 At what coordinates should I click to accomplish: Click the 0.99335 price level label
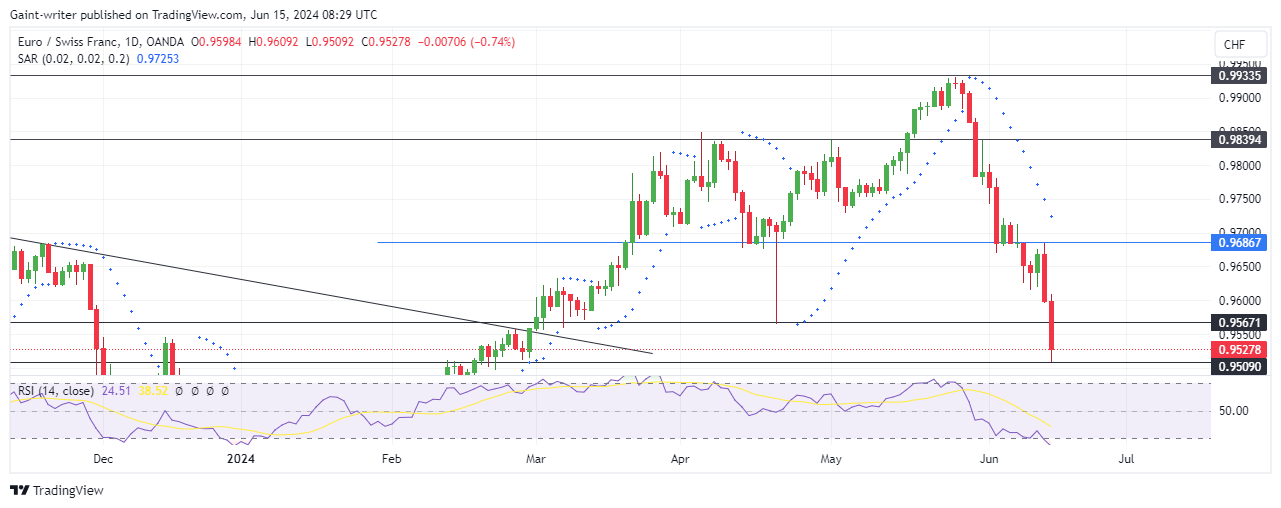point(1240,75)
